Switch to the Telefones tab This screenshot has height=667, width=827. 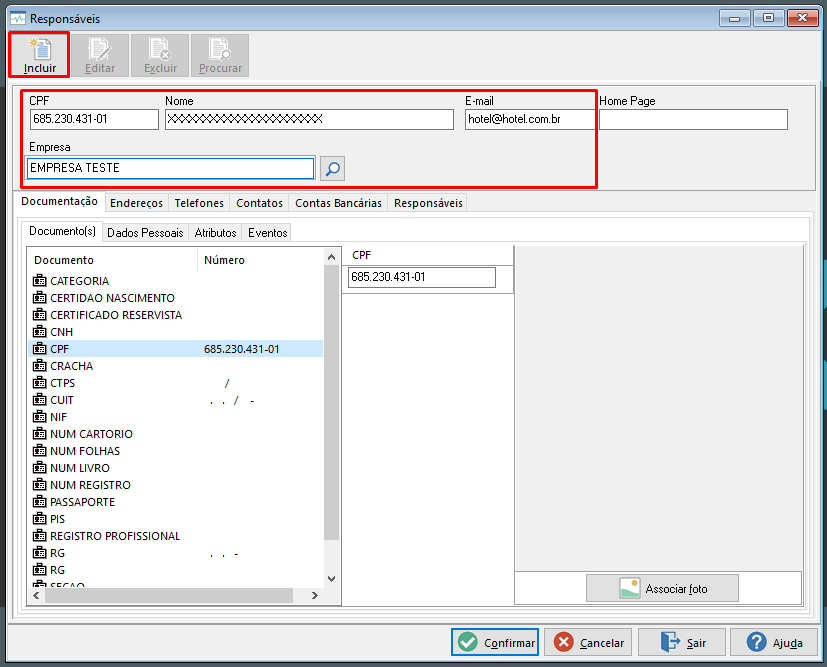point(199,203)
